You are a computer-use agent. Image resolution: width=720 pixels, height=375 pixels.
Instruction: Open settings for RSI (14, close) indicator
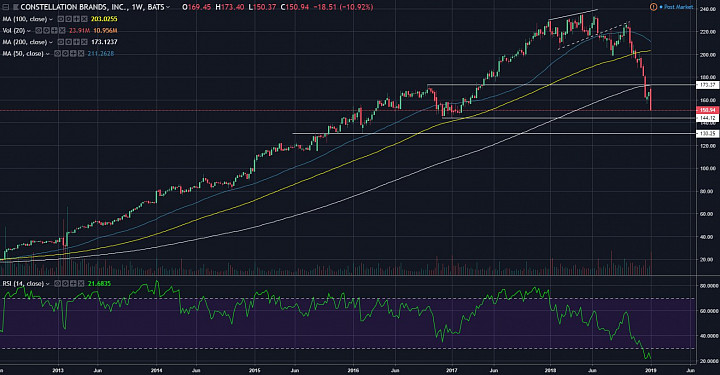tap(65, 284)
